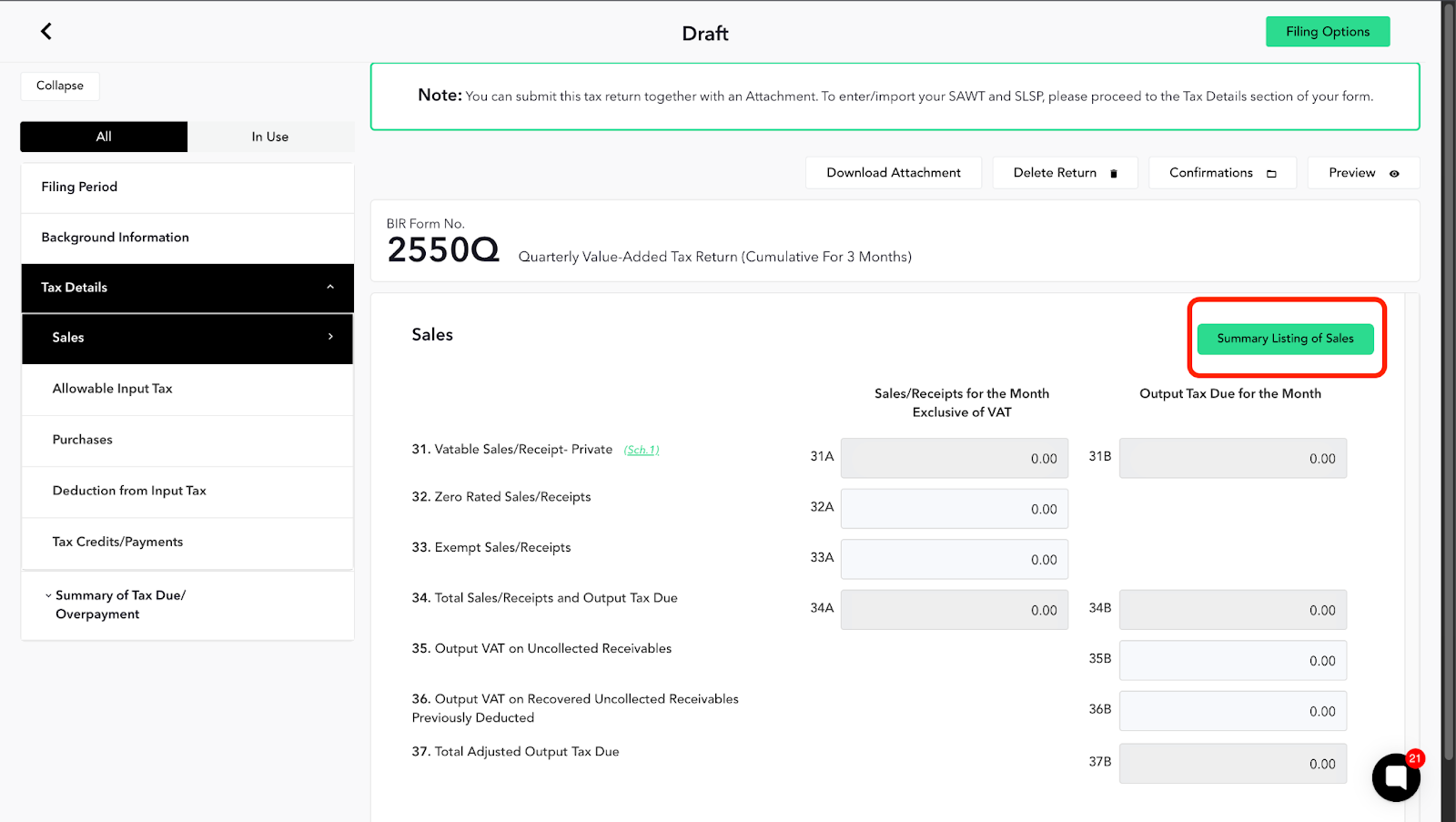
Task: Click the Preview button
Action: pyautogui.click(x=1363, y=173)
